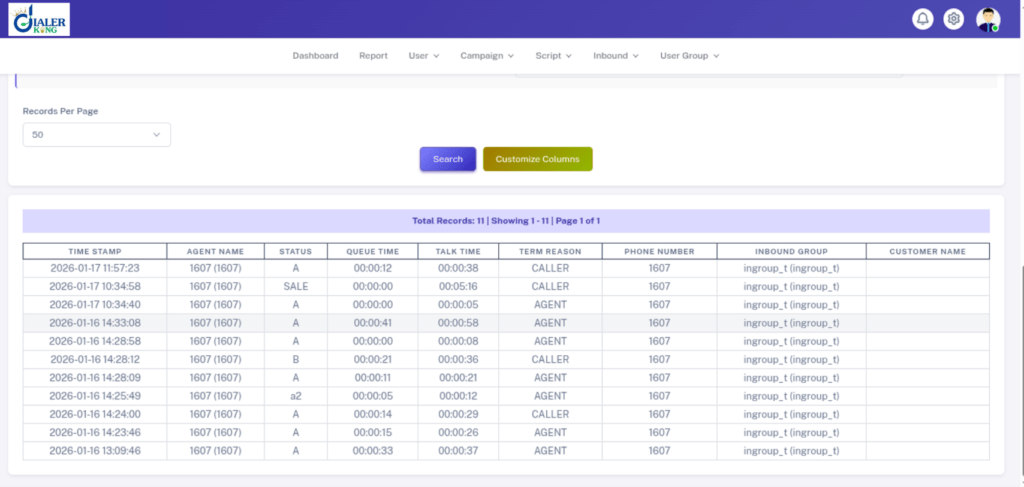Click the Customize Columns button
The width and height of the screenshot is (1024, 487).
(x=537, y=159)
